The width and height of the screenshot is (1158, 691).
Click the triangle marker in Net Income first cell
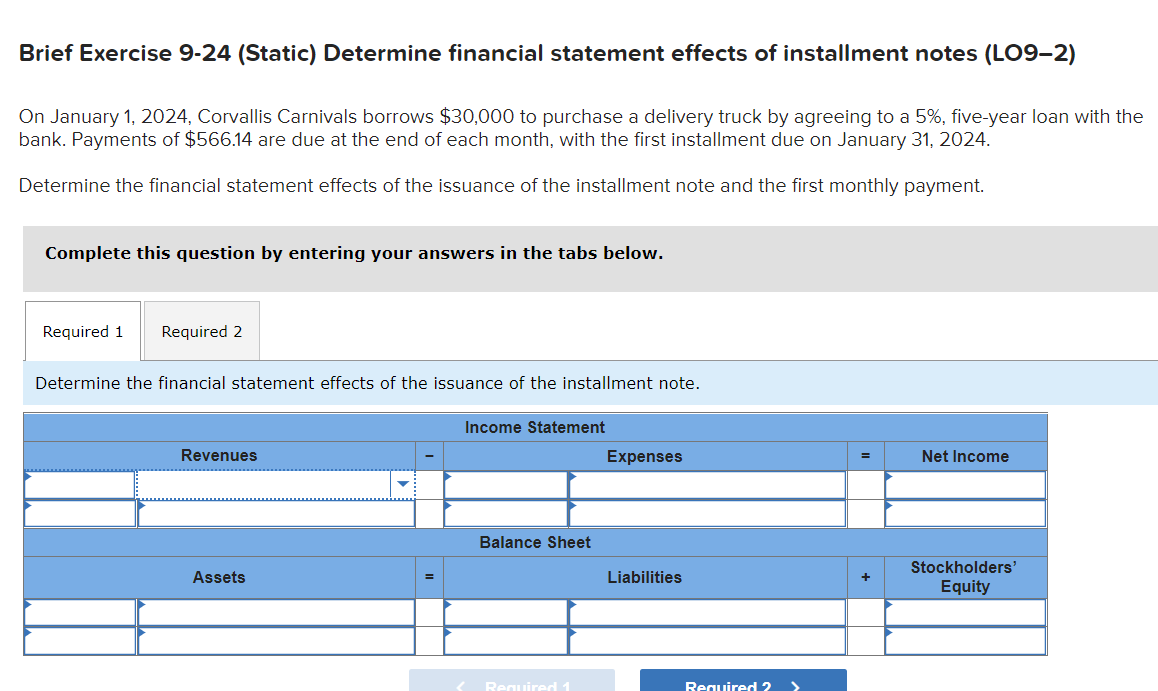coord(888,476)
